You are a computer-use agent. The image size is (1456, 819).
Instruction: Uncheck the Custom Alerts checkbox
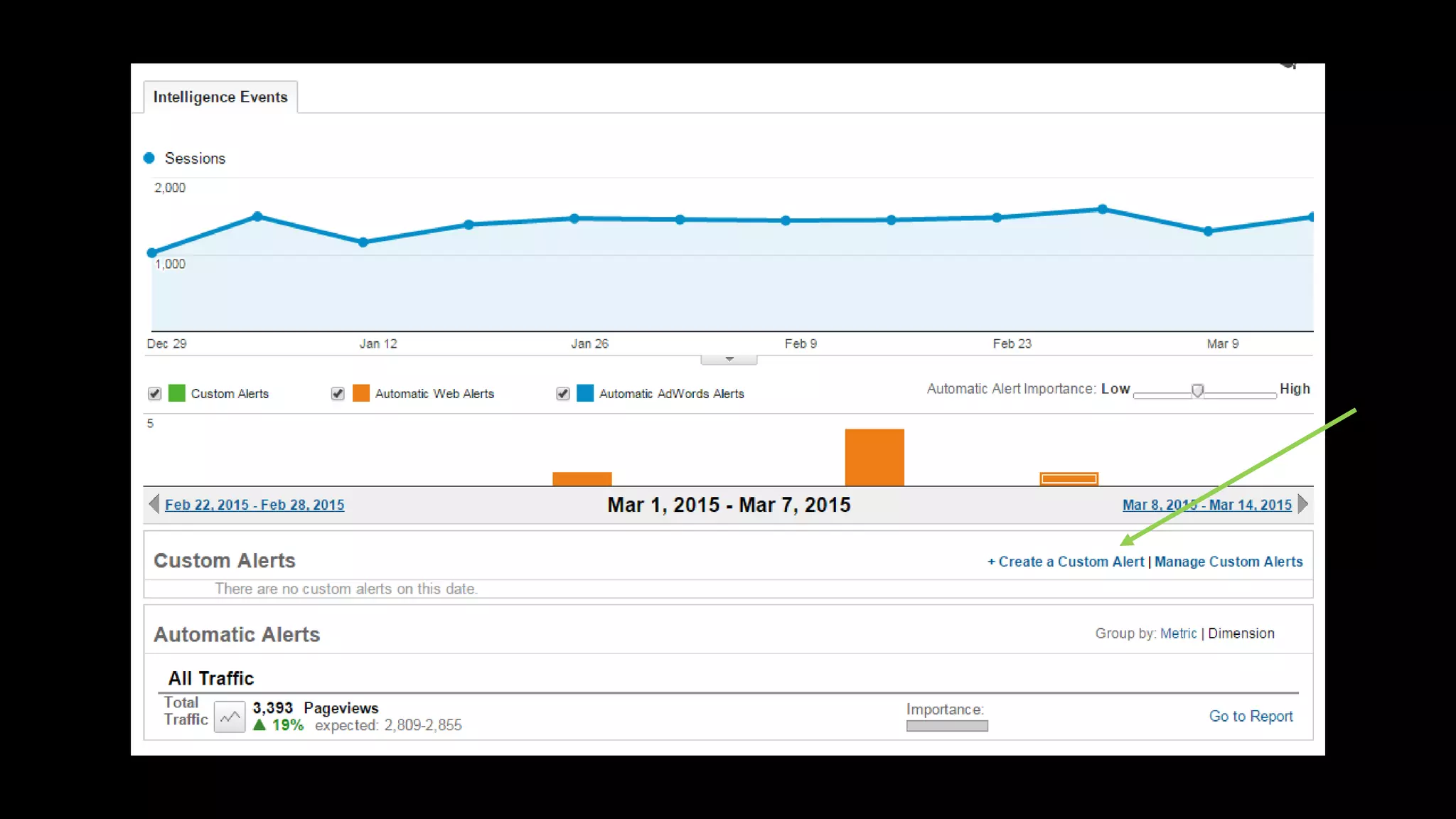[154, 394]
